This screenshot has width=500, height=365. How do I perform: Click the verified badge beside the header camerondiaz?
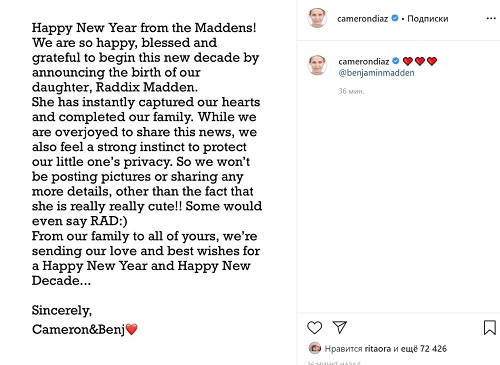point(395,18)
